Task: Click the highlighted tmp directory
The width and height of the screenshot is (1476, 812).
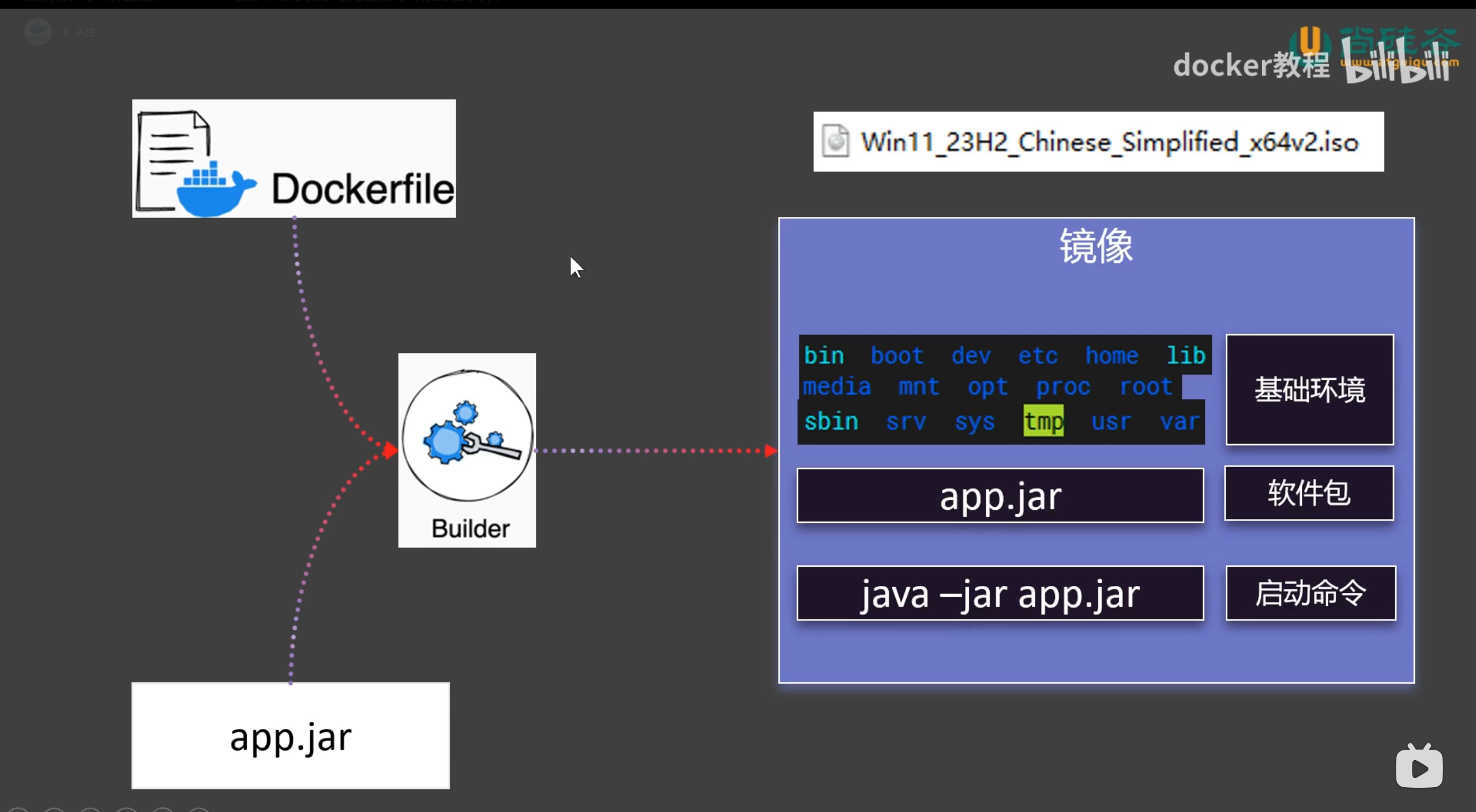Action: point(1043,421)
